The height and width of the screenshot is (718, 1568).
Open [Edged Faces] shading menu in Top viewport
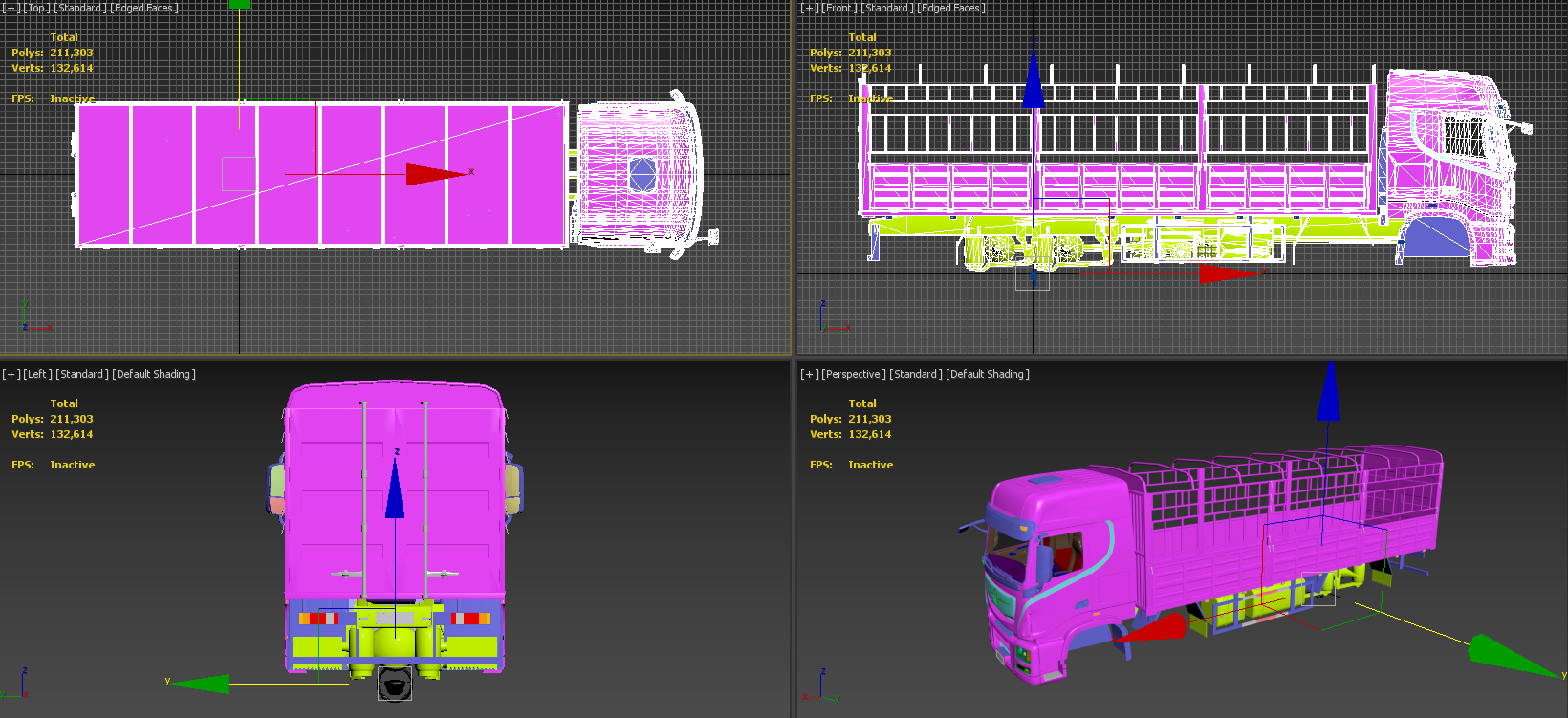[x=144, y=8]
